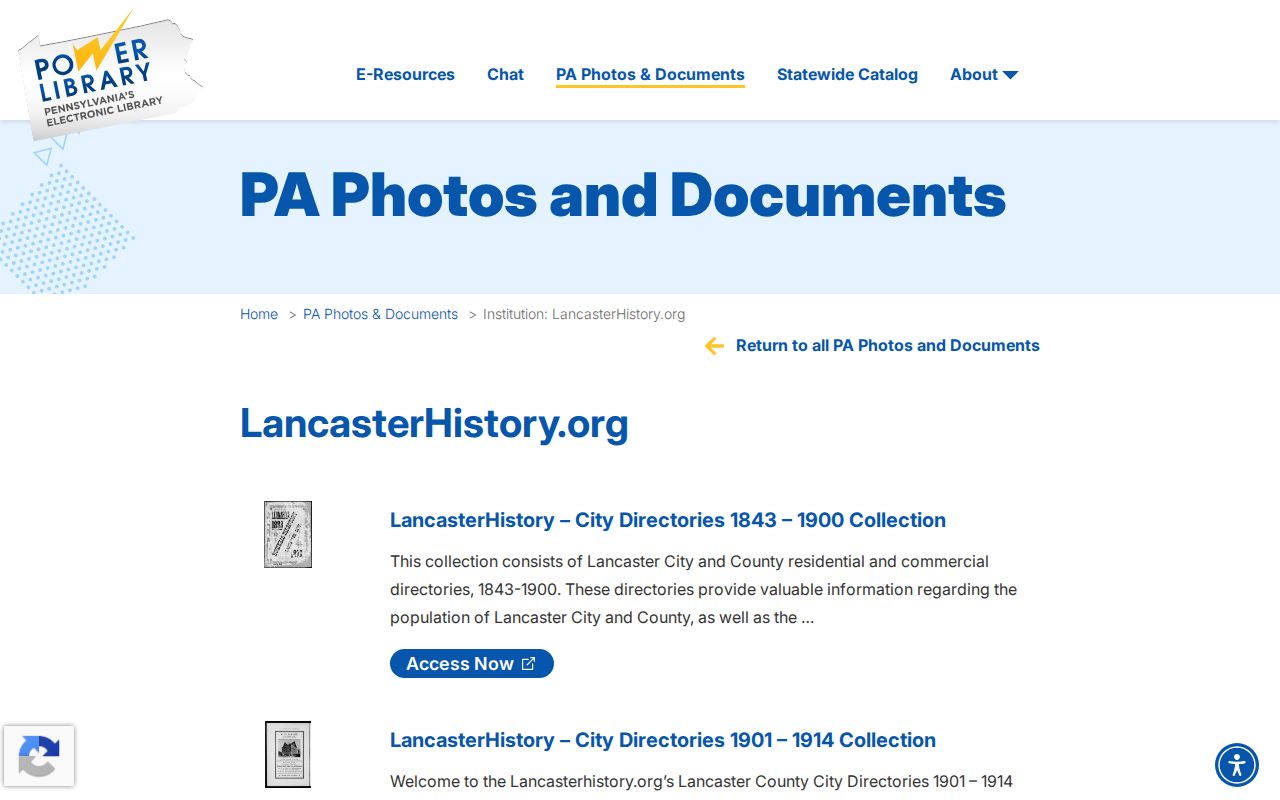Click the 1843–1900 collection description text

point(704,589)
